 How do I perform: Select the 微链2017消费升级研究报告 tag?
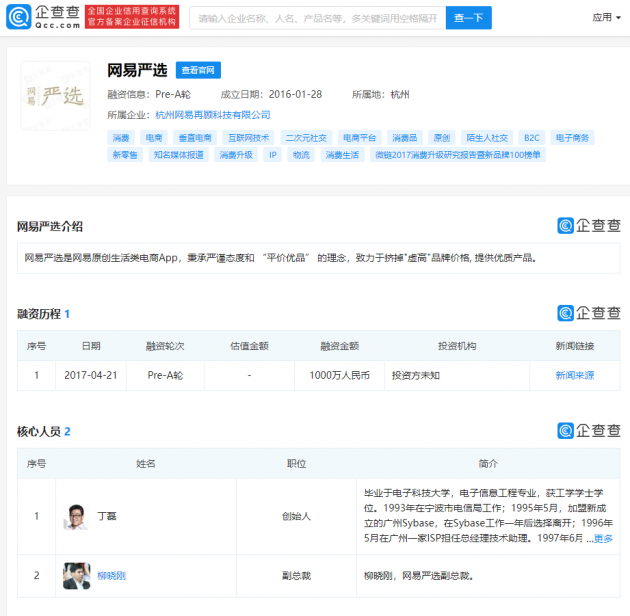458,155
